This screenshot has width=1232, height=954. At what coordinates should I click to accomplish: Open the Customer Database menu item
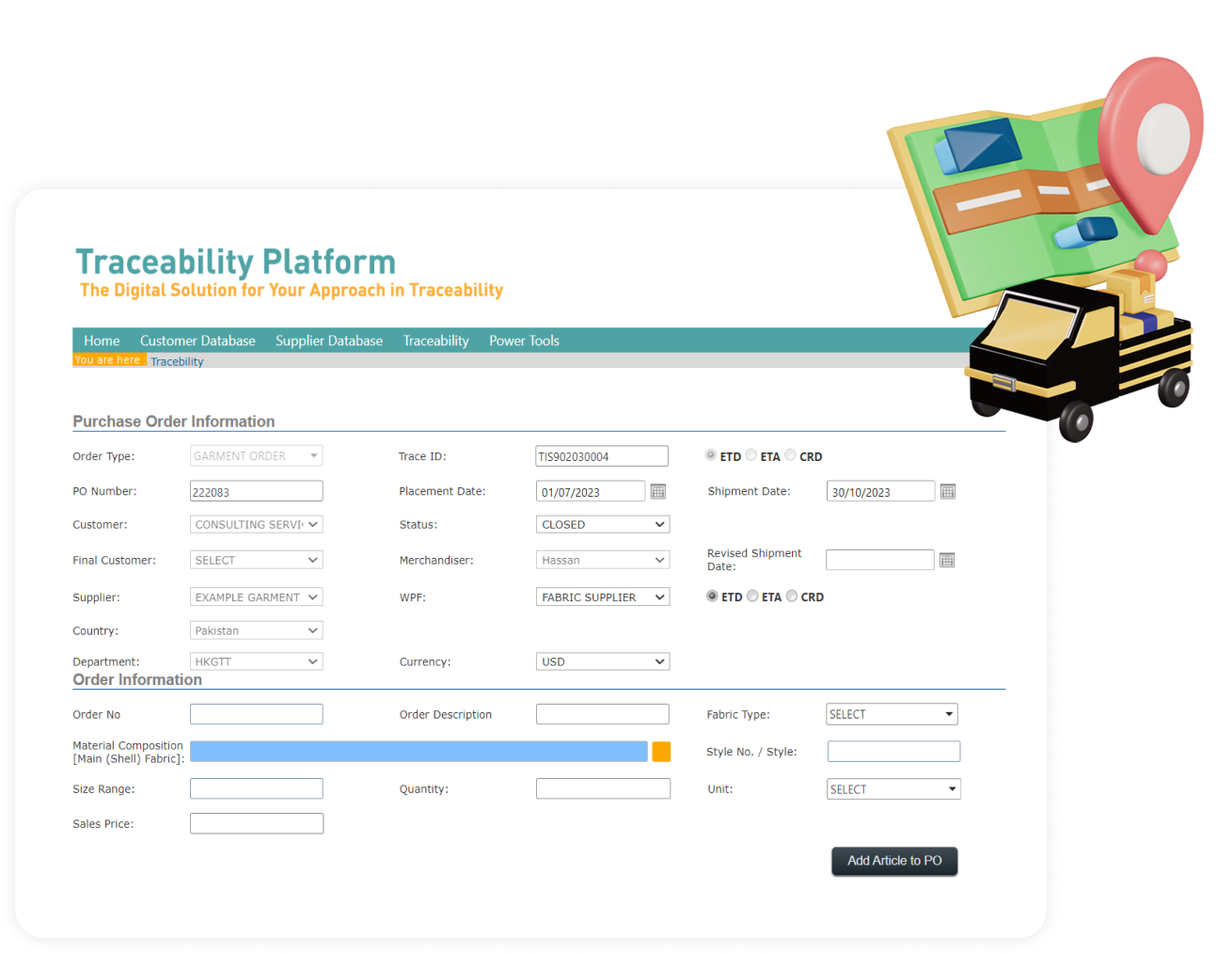pos(197,341)
